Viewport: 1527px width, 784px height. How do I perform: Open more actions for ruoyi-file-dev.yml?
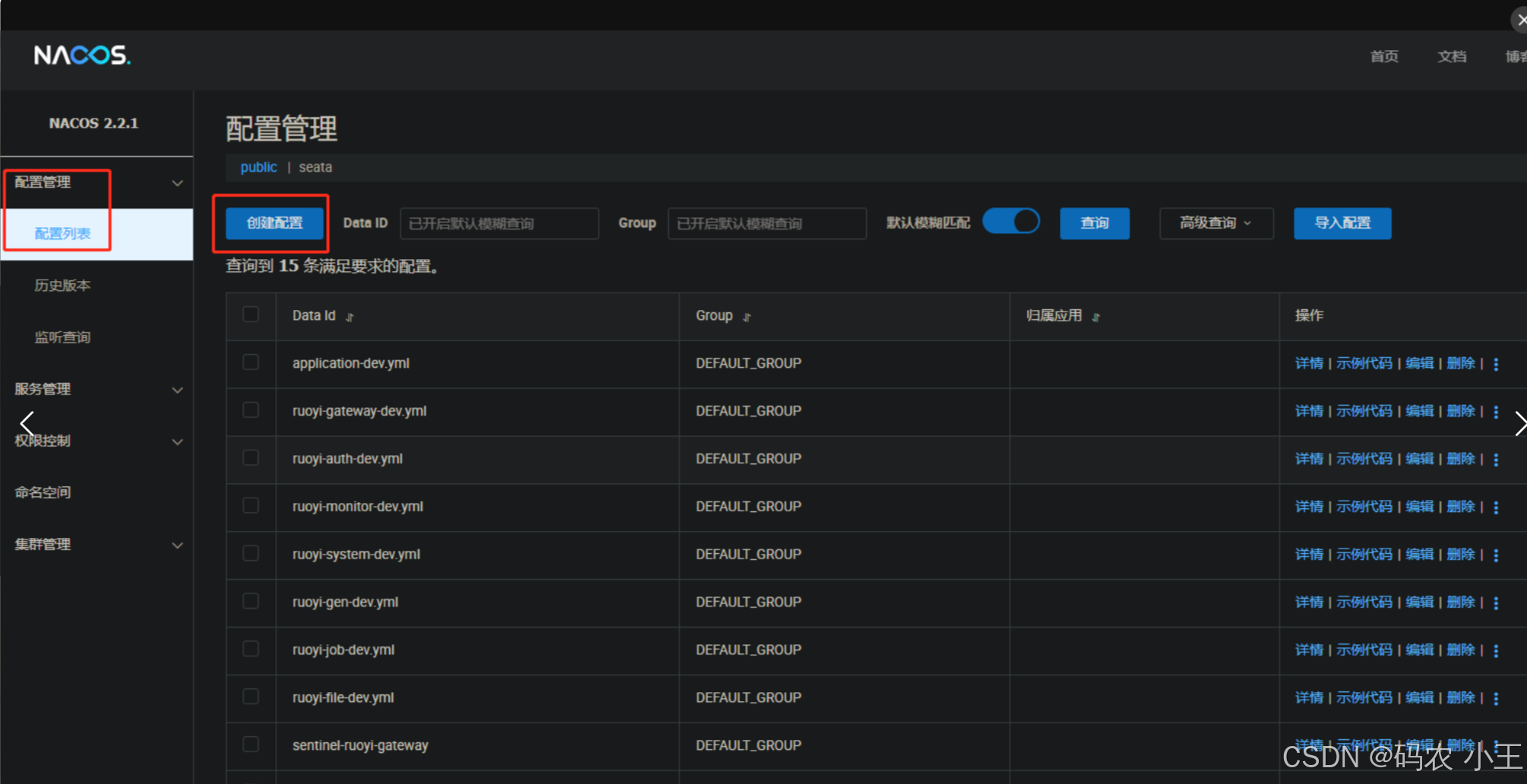pyautogui.click(x=1496, y=699)
